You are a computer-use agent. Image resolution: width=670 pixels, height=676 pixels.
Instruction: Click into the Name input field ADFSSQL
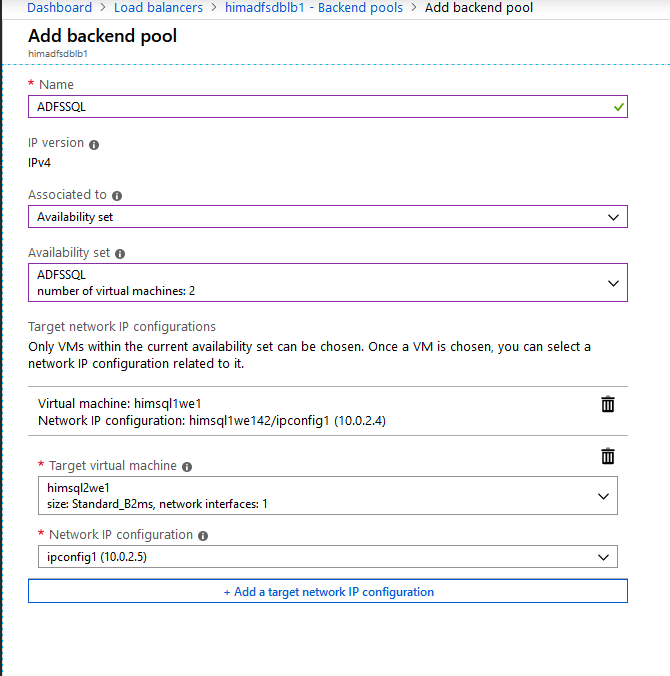click(328, 106)
